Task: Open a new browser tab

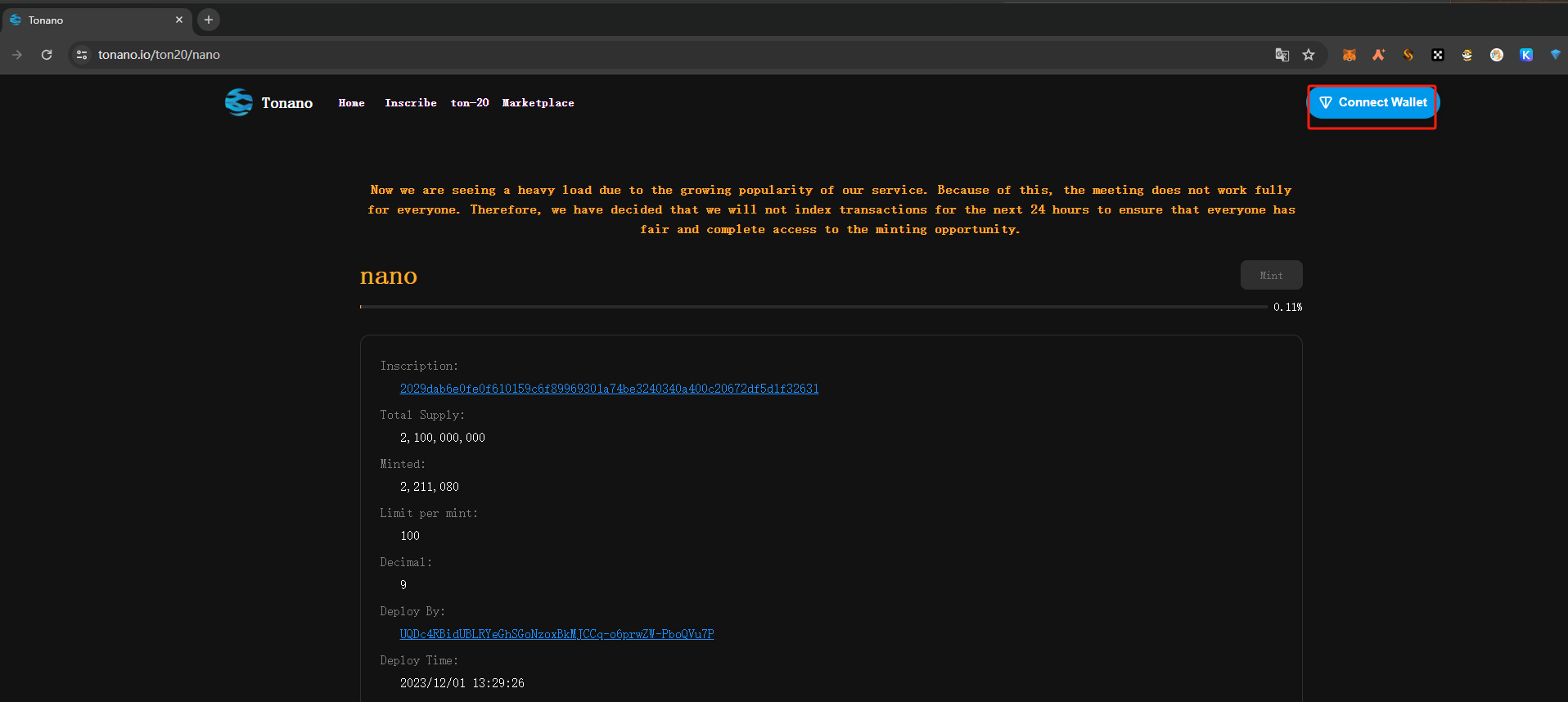Action: pyautogui.click(x=209, y=20)
